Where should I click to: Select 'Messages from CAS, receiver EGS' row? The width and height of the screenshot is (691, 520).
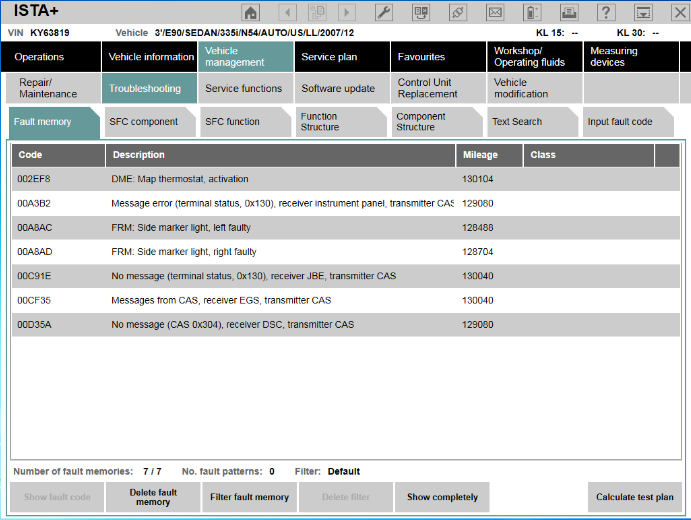(346, 300)
